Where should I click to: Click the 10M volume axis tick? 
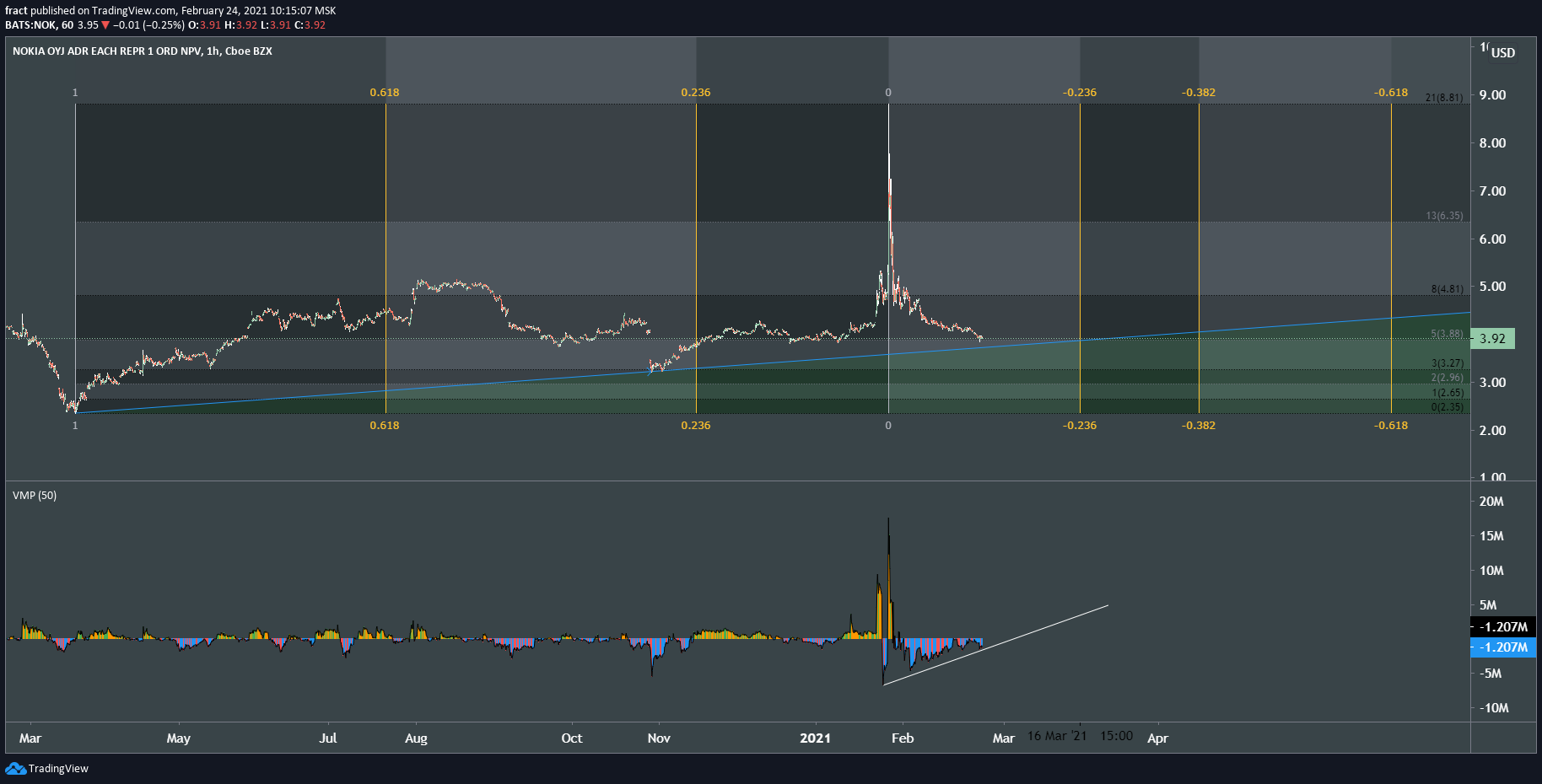[1491, 571]
